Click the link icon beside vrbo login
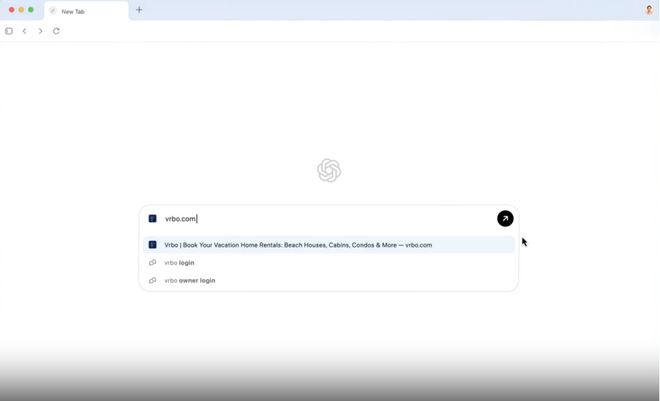The image size is (660, 401). pyautogui.click(x=152, y=263)
